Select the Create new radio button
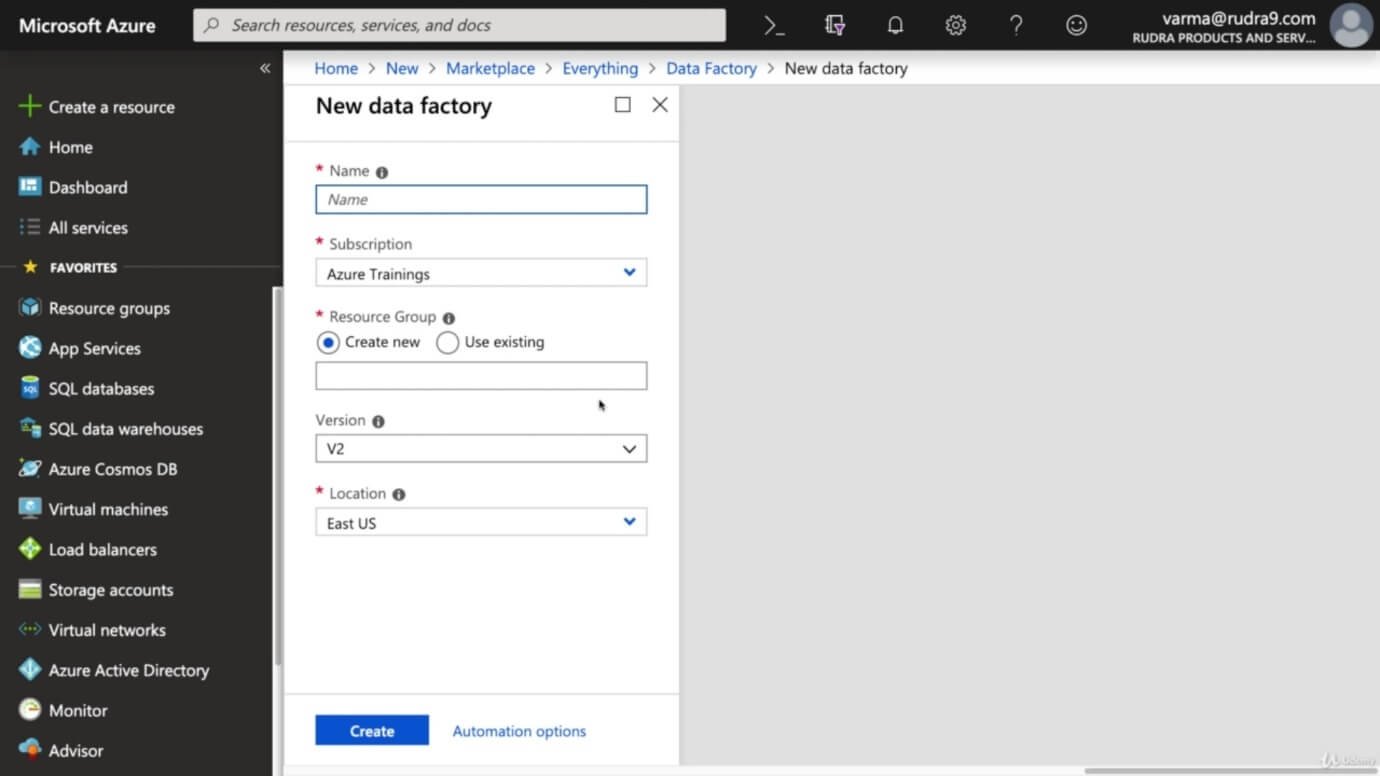 (x=328, y=342)
